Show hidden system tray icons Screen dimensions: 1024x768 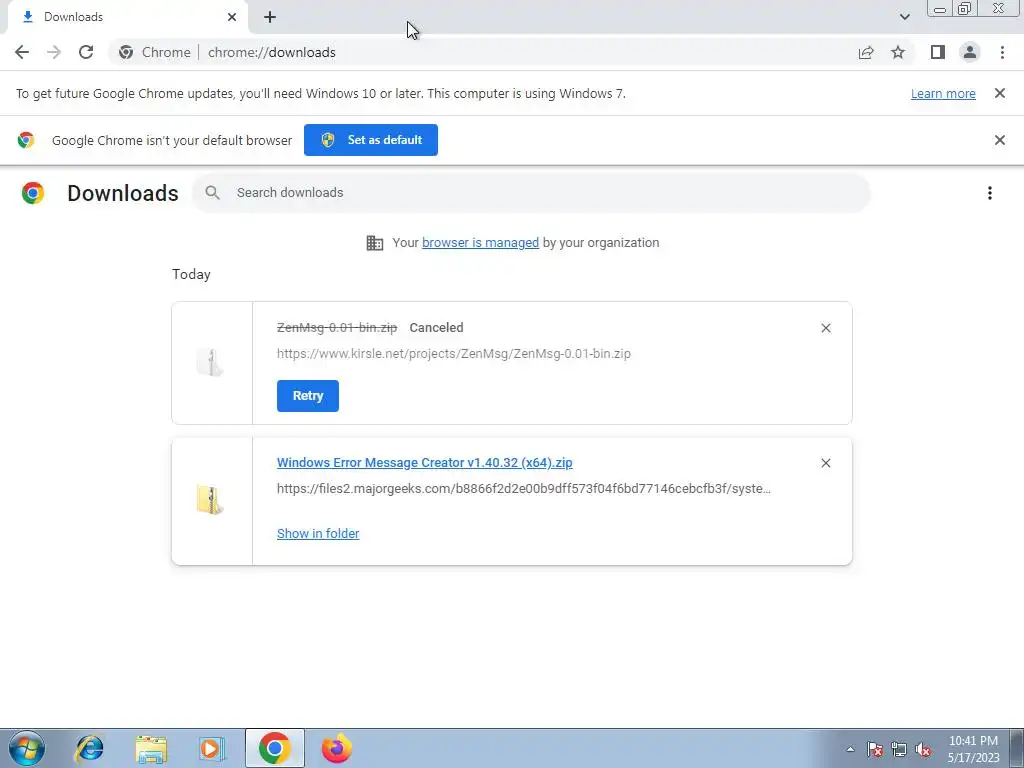click(x=850, y=749)
